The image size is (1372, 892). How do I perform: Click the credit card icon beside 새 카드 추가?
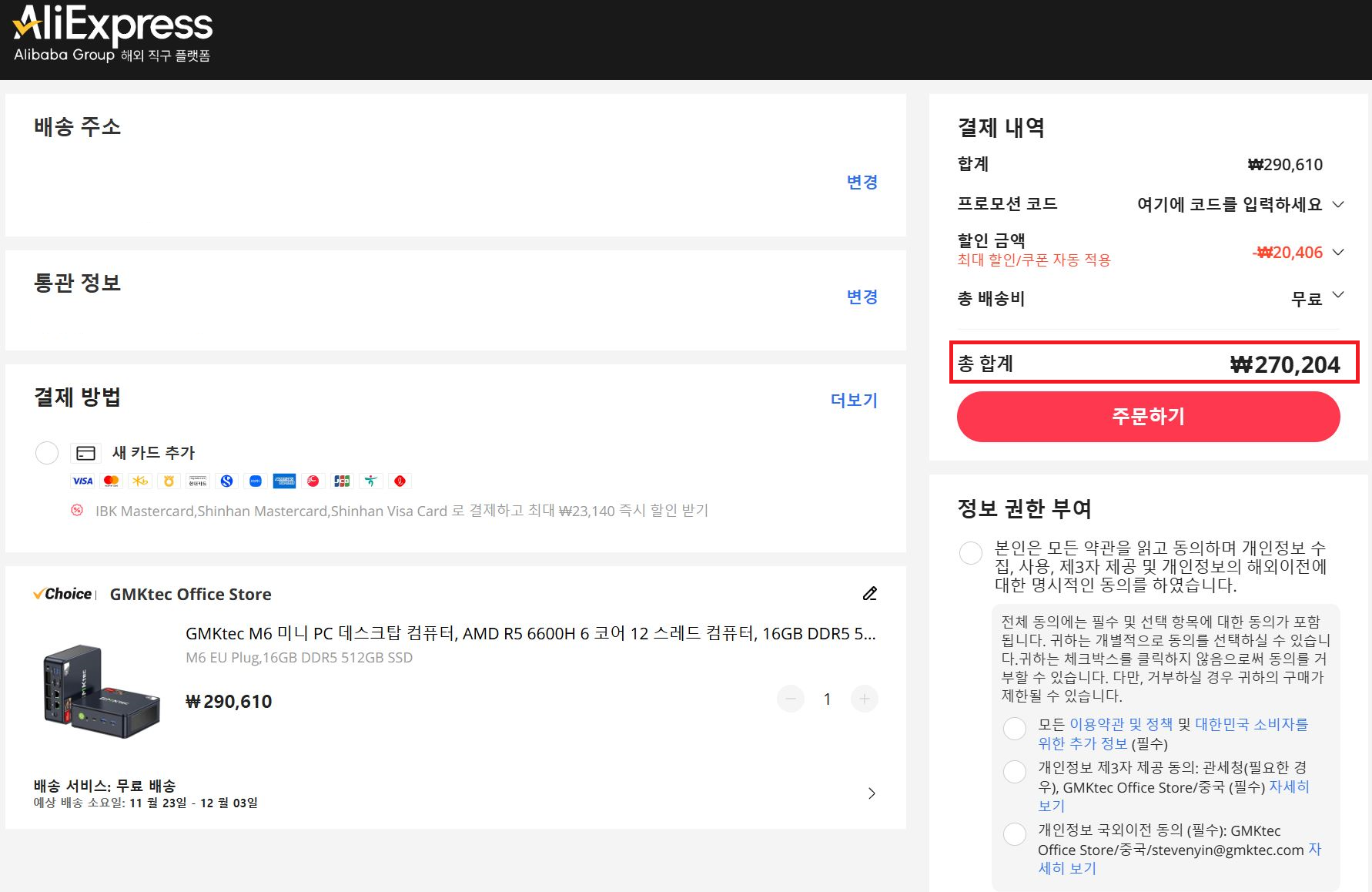tap(85, 453)
